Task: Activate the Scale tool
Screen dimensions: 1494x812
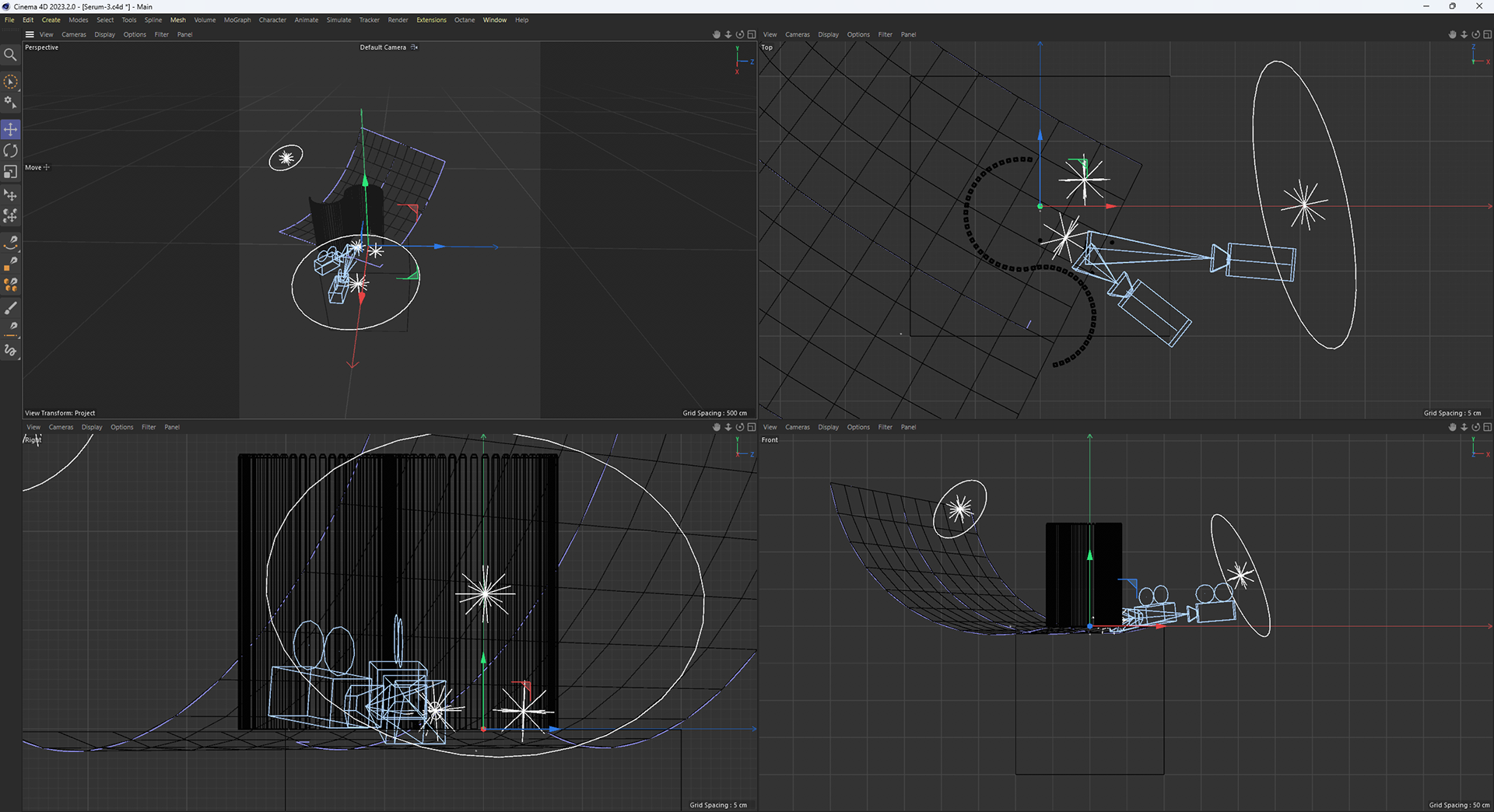Action: click(x=11, y=172)
